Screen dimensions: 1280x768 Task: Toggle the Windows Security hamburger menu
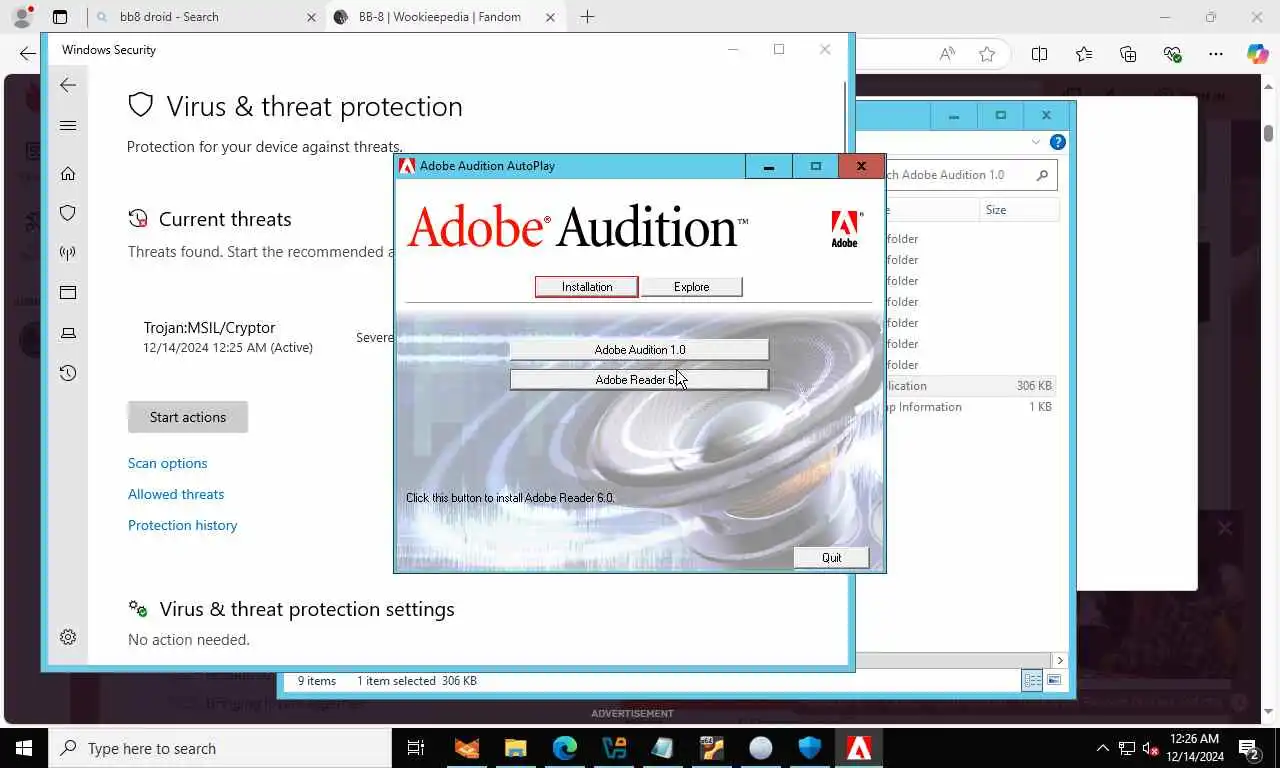(x=68, y=125)
